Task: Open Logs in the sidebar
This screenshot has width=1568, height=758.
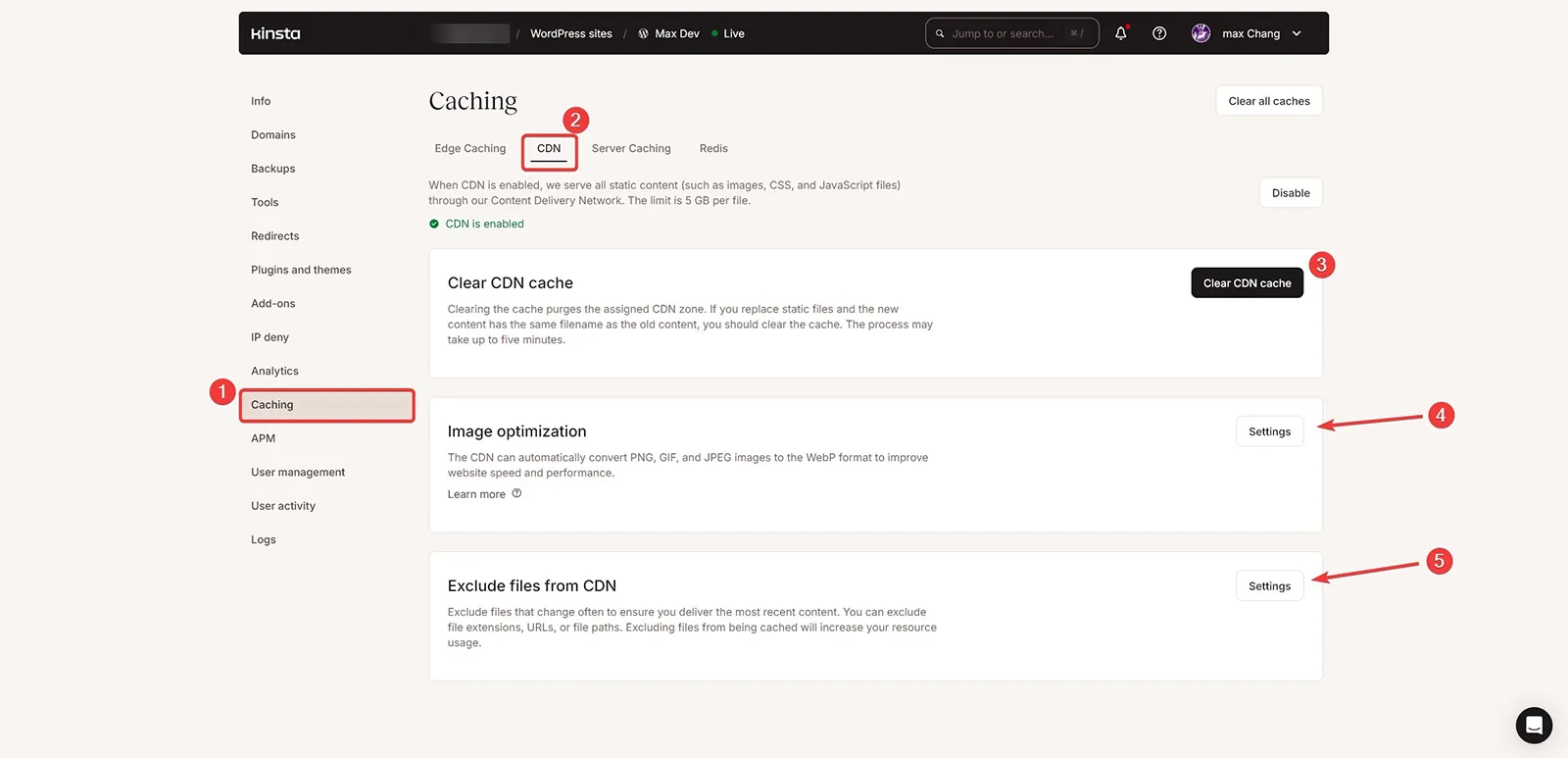Action: point(264,540)
